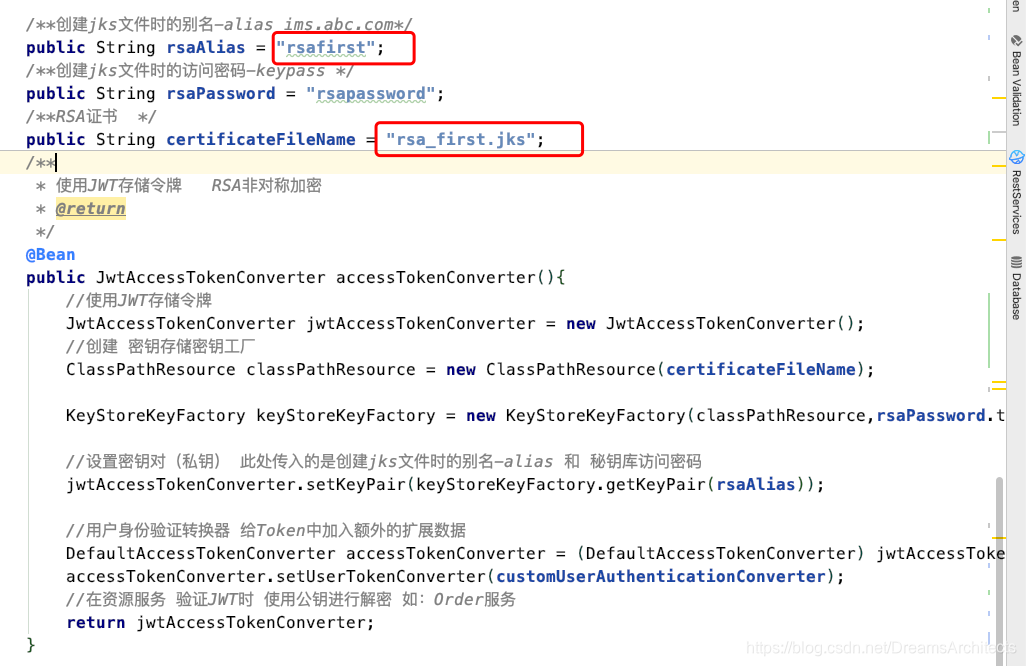
Task: Place cursor in the "rsa_first.jks" string literal
Action: point(461,139)
